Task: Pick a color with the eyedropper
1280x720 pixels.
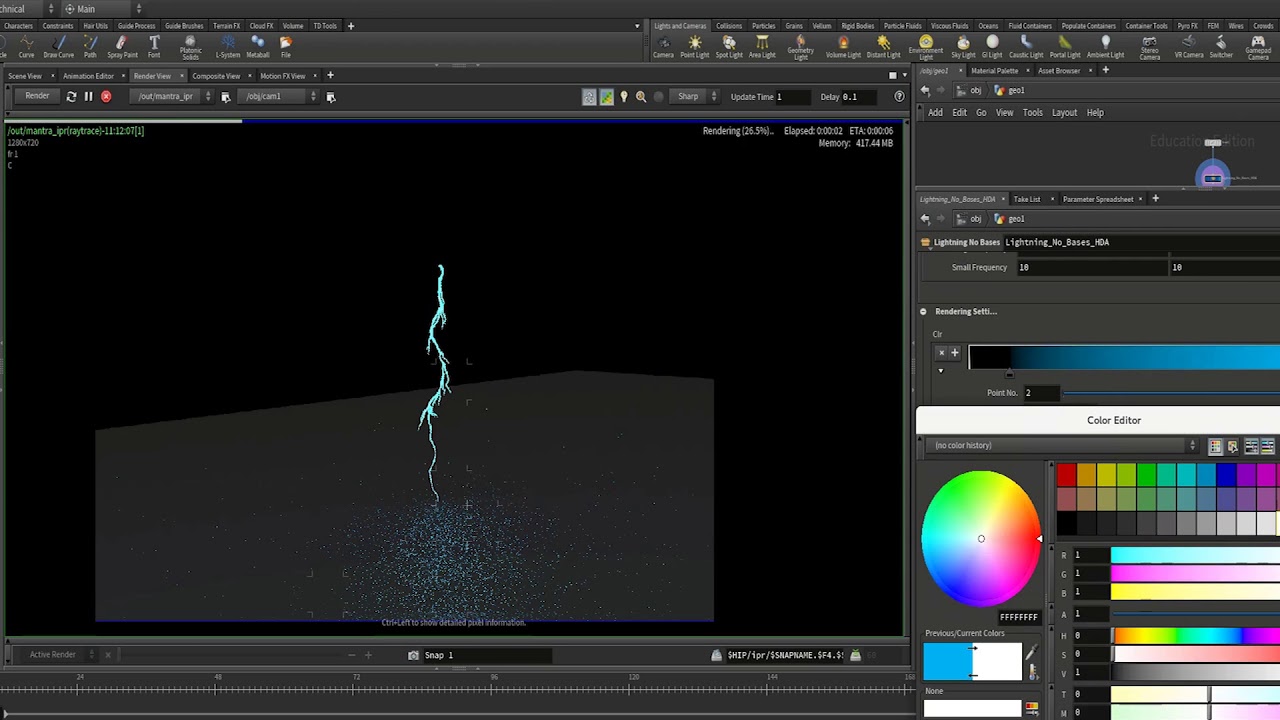Action: coord(1031,653)
